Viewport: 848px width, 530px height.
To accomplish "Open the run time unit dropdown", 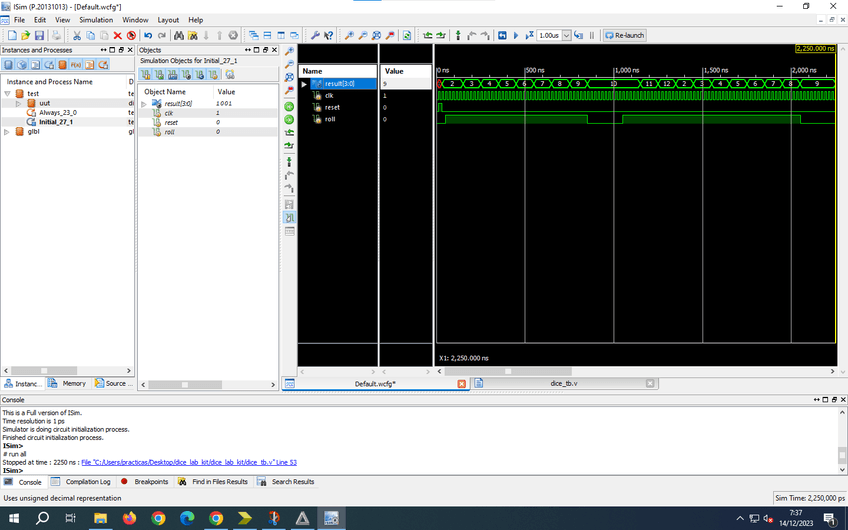I will [567, 35].
